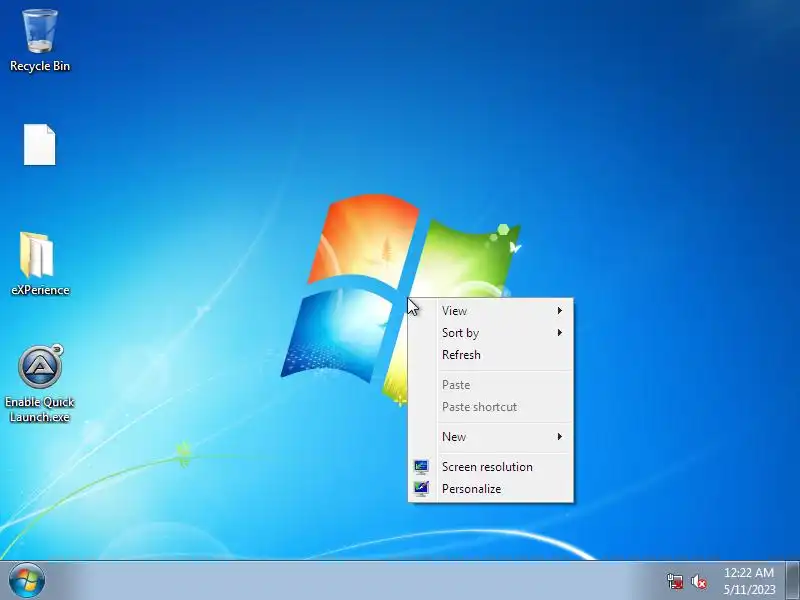Click the eXPerience folder label

click(40, 290)
